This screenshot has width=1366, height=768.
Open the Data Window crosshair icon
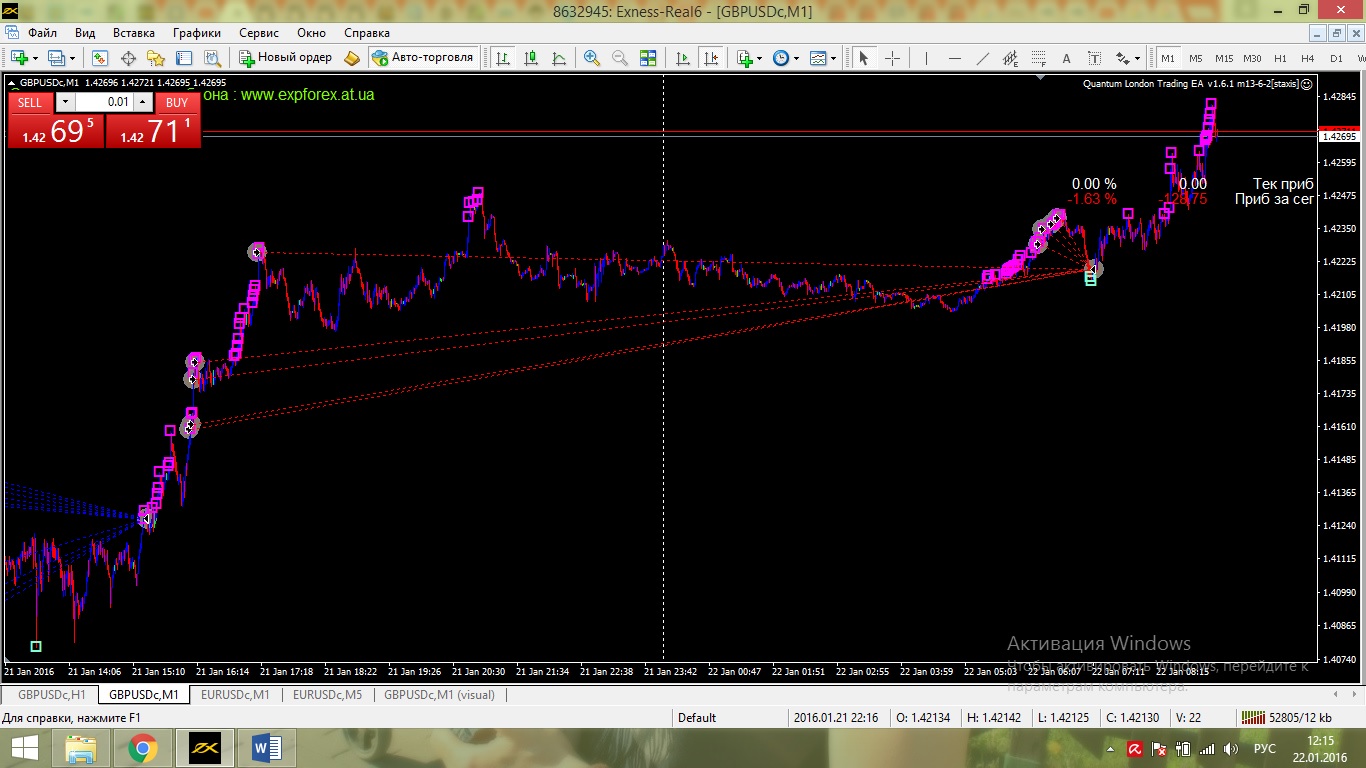tap(128, 58)
